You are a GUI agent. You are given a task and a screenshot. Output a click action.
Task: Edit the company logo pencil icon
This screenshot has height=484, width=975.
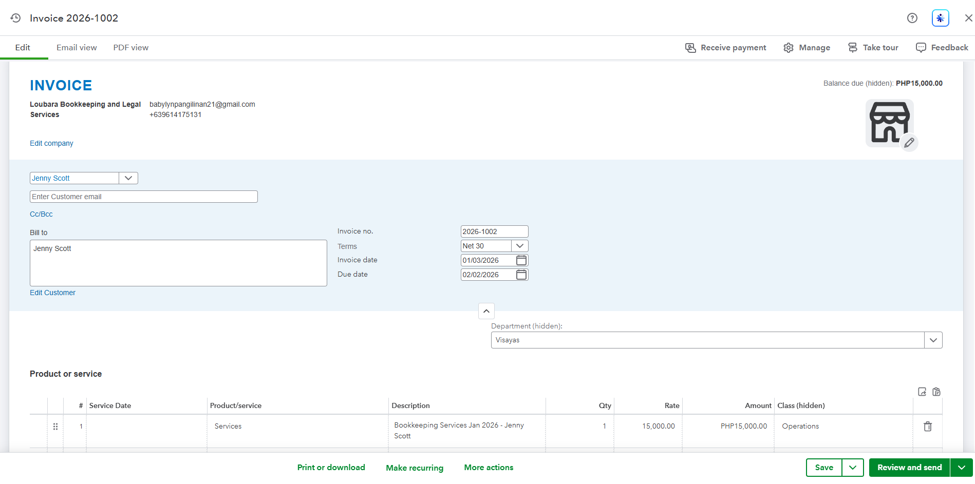click(909, 142)
